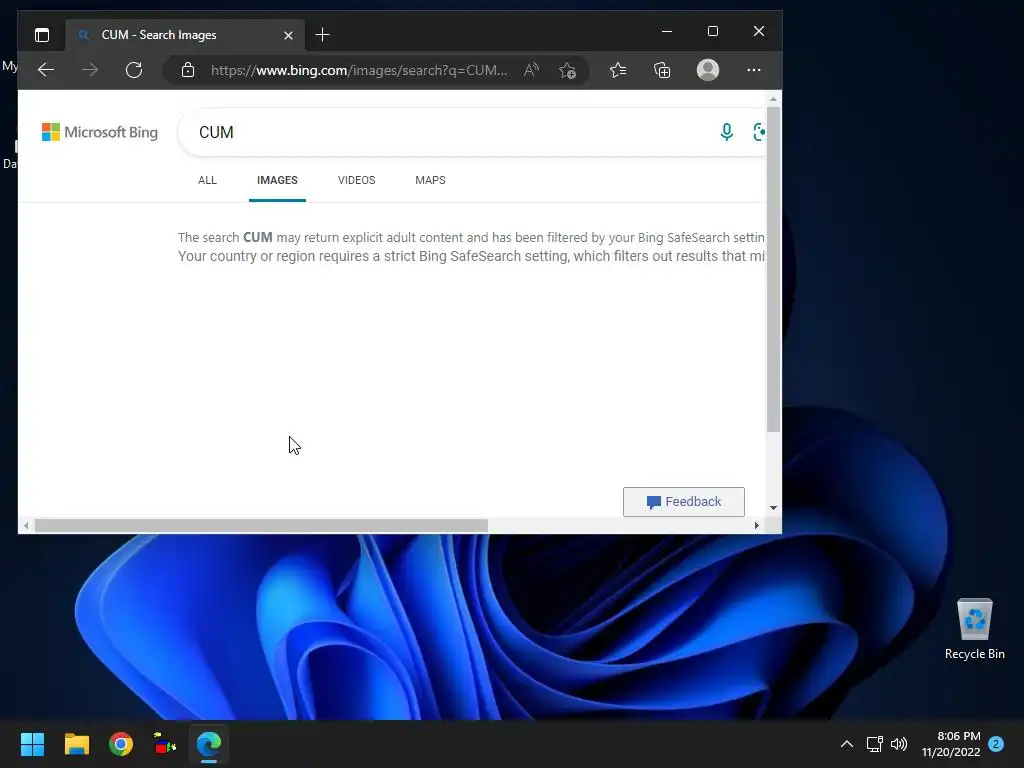Open the Windows Start menu

[x=32, y=744]
